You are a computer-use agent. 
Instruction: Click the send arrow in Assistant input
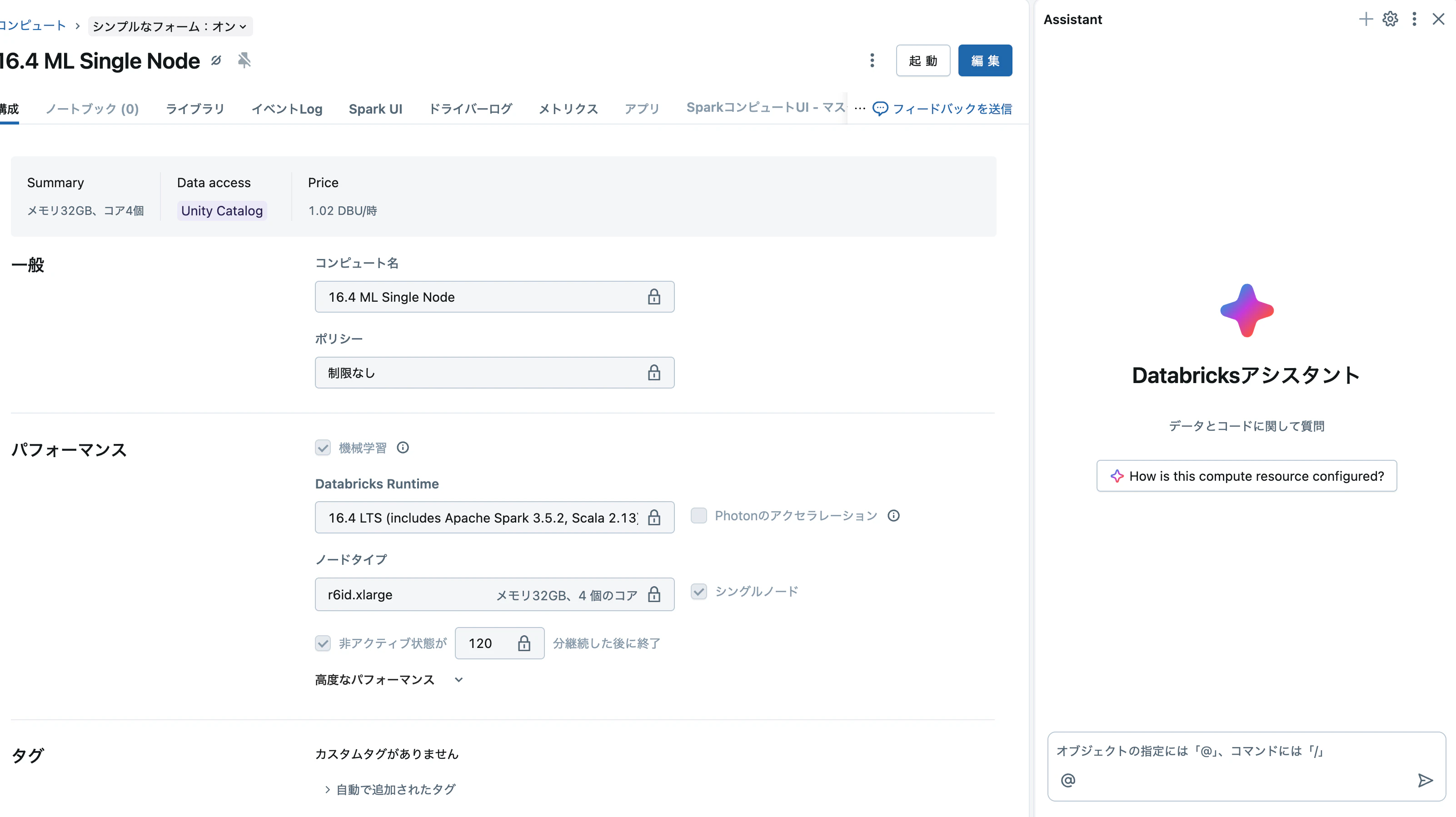(1425, 780)
